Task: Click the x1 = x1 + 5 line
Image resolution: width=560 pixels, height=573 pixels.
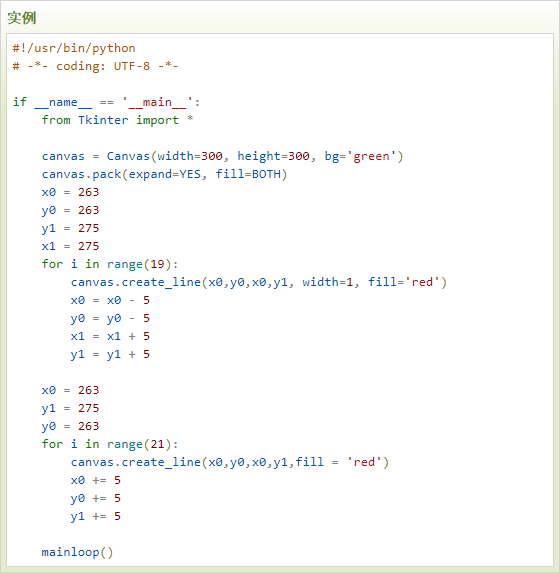Action: tap(110, 336)
